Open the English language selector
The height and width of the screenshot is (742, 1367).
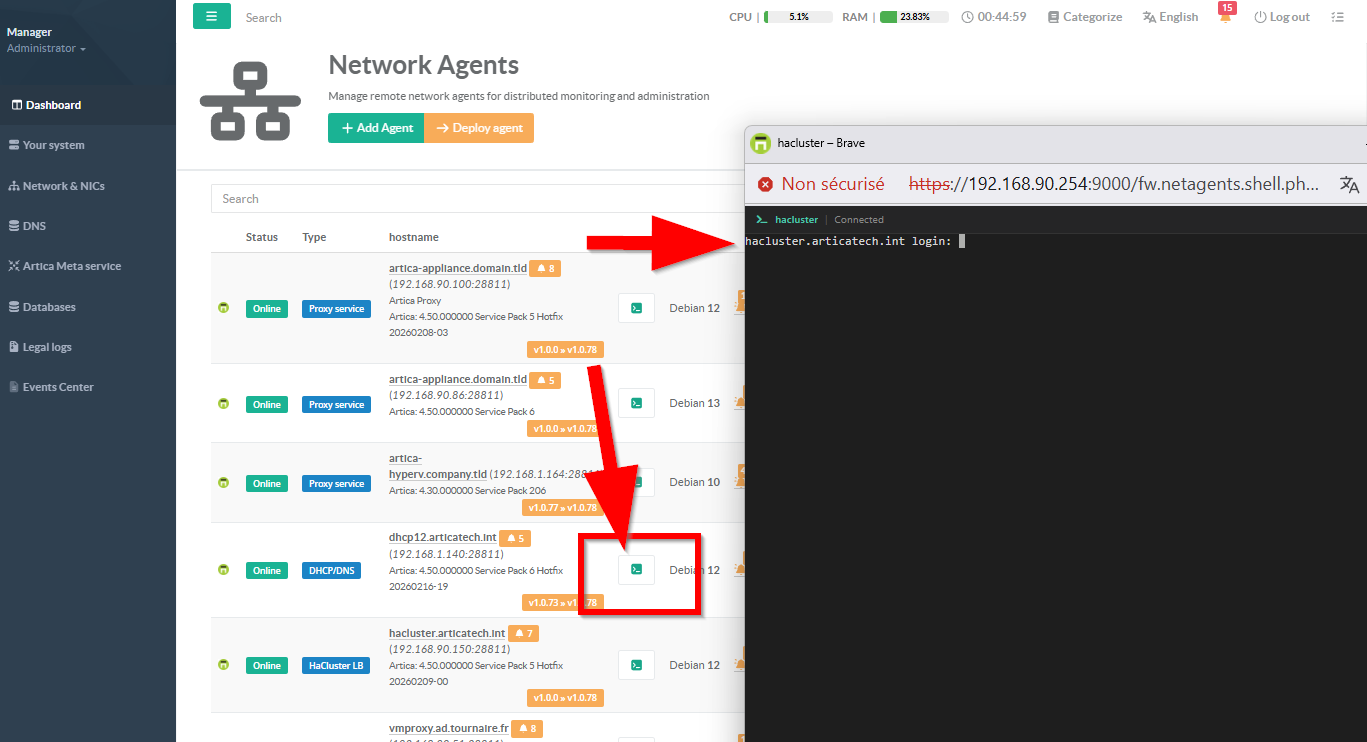tap(1170, 17)
